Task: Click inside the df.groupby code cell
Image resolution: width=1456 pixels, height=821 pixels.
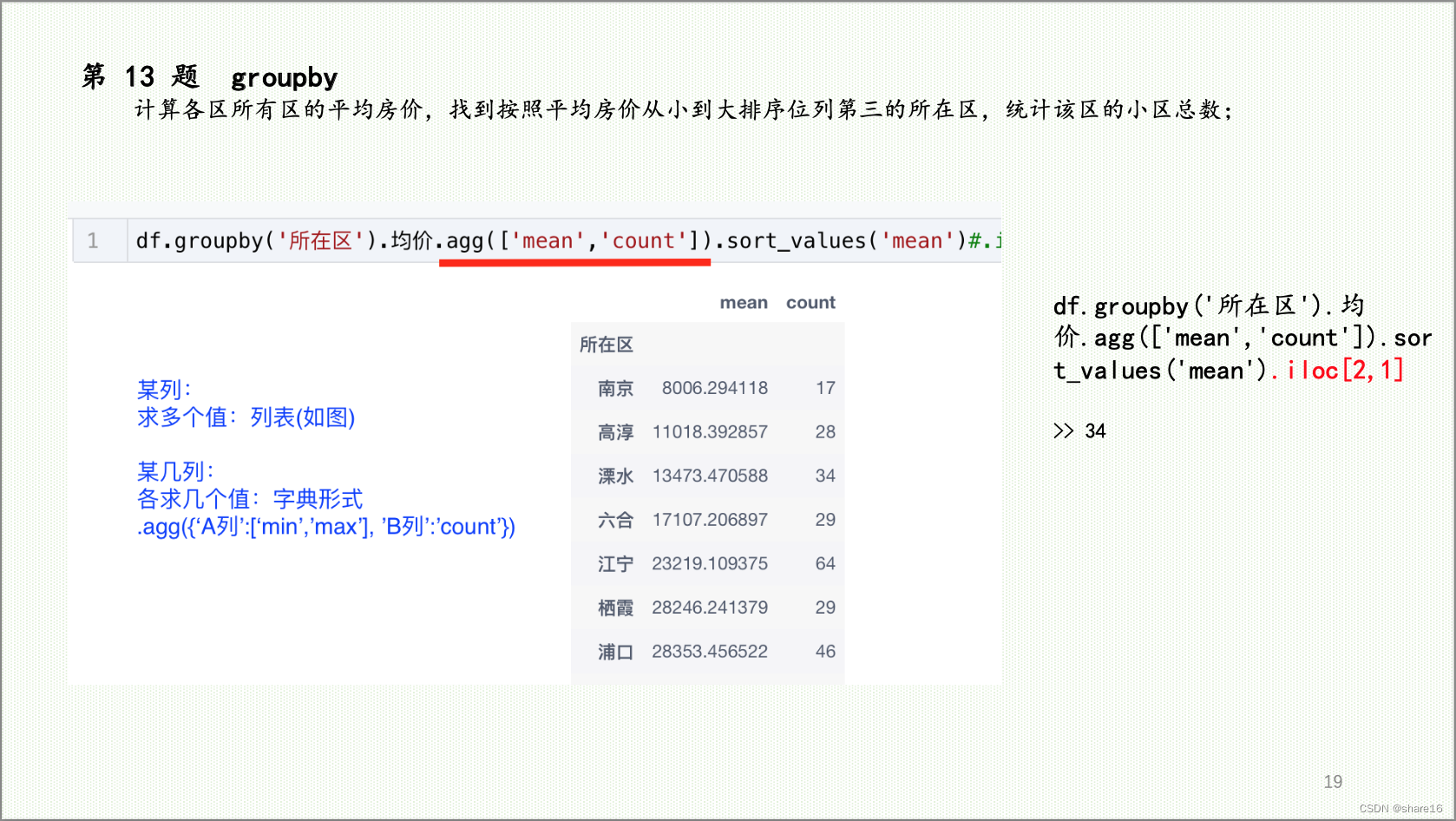Action: coord(564,240)
